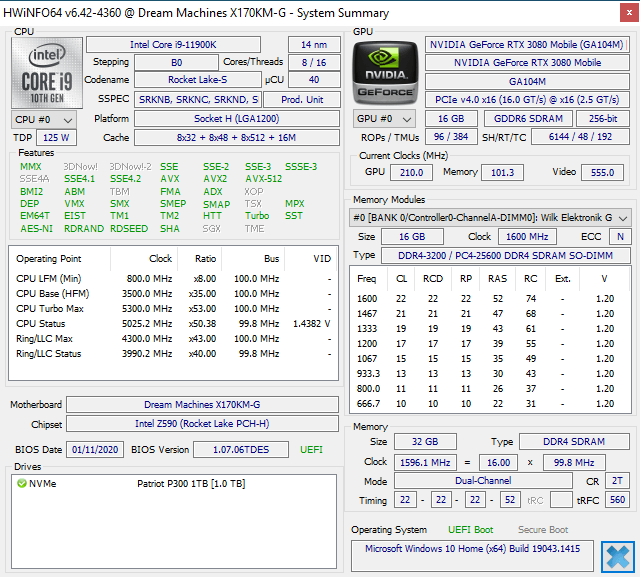The height and width of the screenshot is (577, 640).
Task: Click the AES-NI feature label
Action: 37,229
